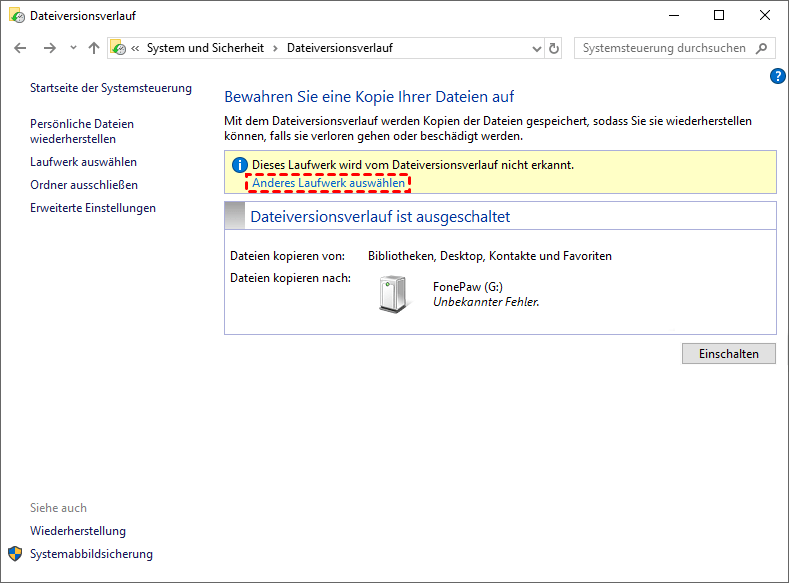Select 'System und Sicherheit' breadcrumb

coord(204,48)
